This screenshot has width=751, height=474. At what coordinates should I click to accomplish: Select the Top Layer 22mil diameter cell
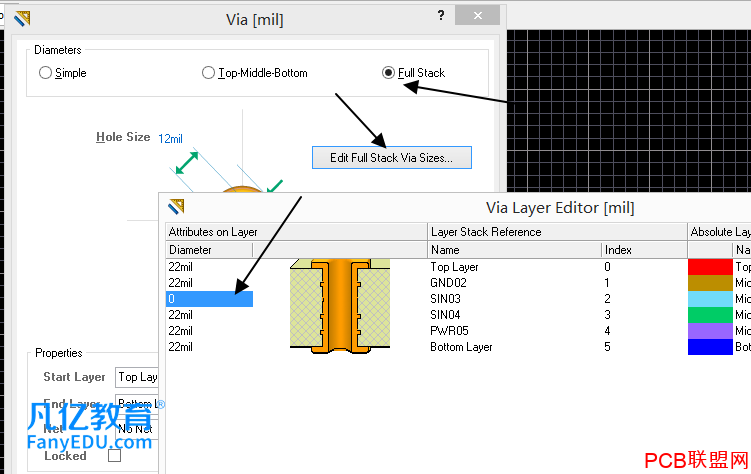(x=209, y=267)
